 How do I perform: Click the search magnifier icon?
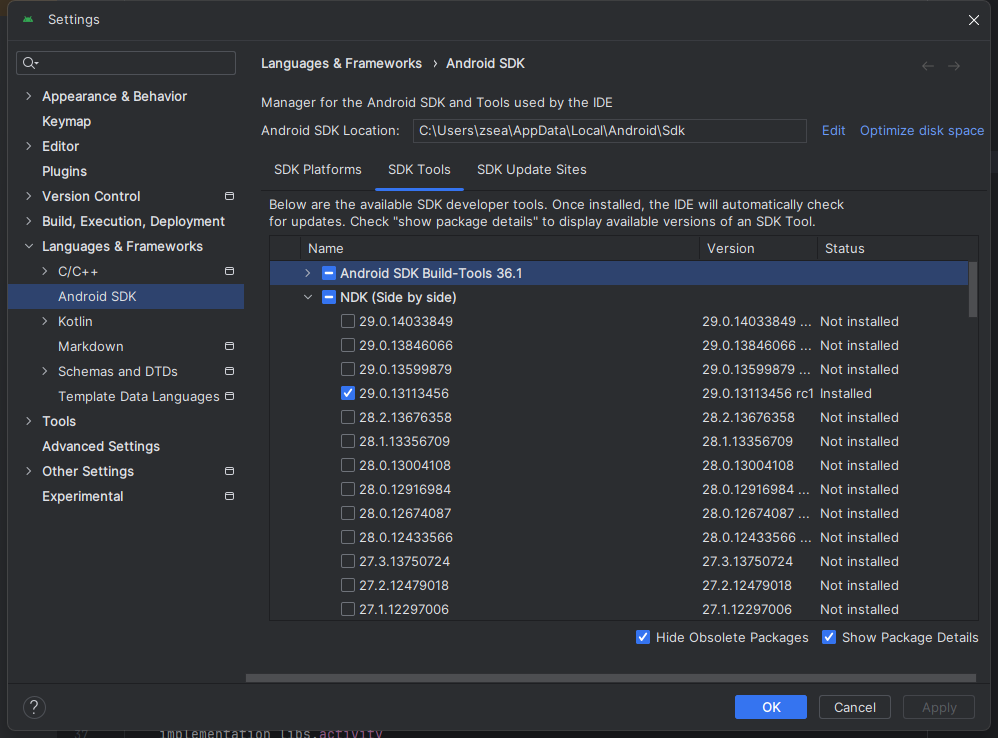tap(29, 63)
